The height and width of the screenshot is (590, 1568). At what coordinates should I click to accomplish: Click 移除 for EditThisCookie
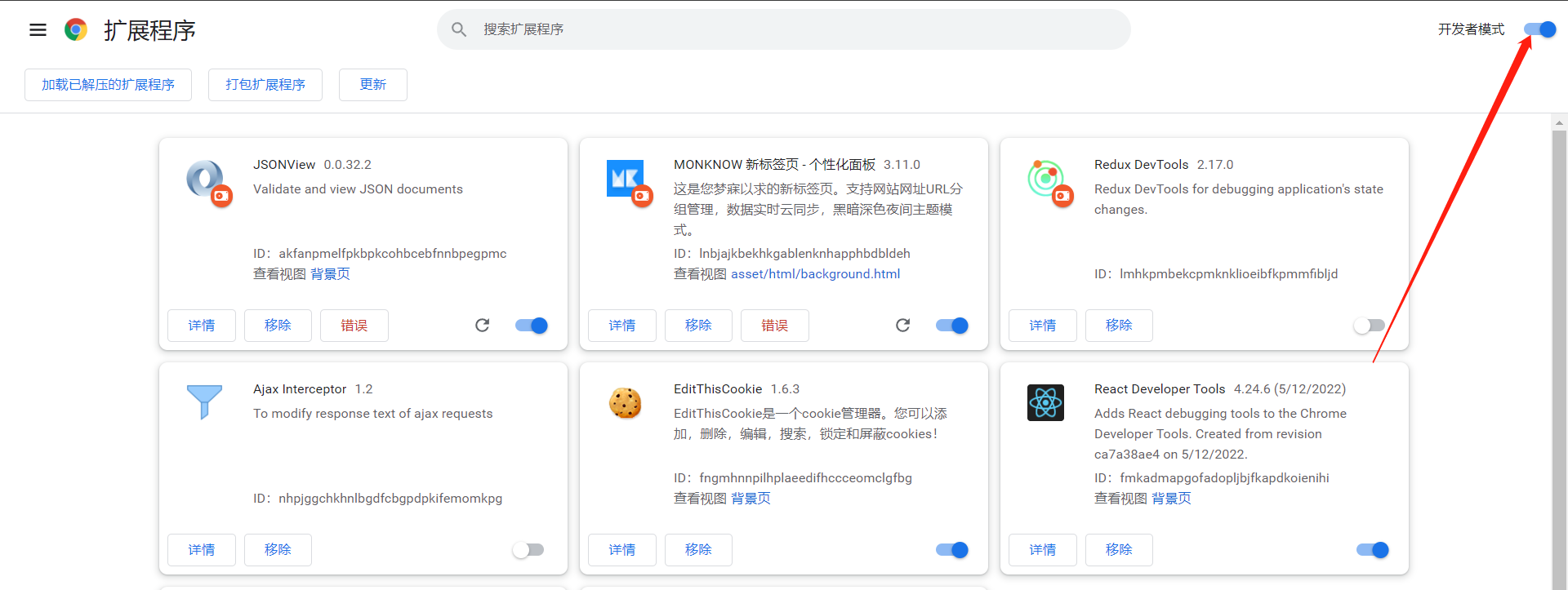[698, 550]
